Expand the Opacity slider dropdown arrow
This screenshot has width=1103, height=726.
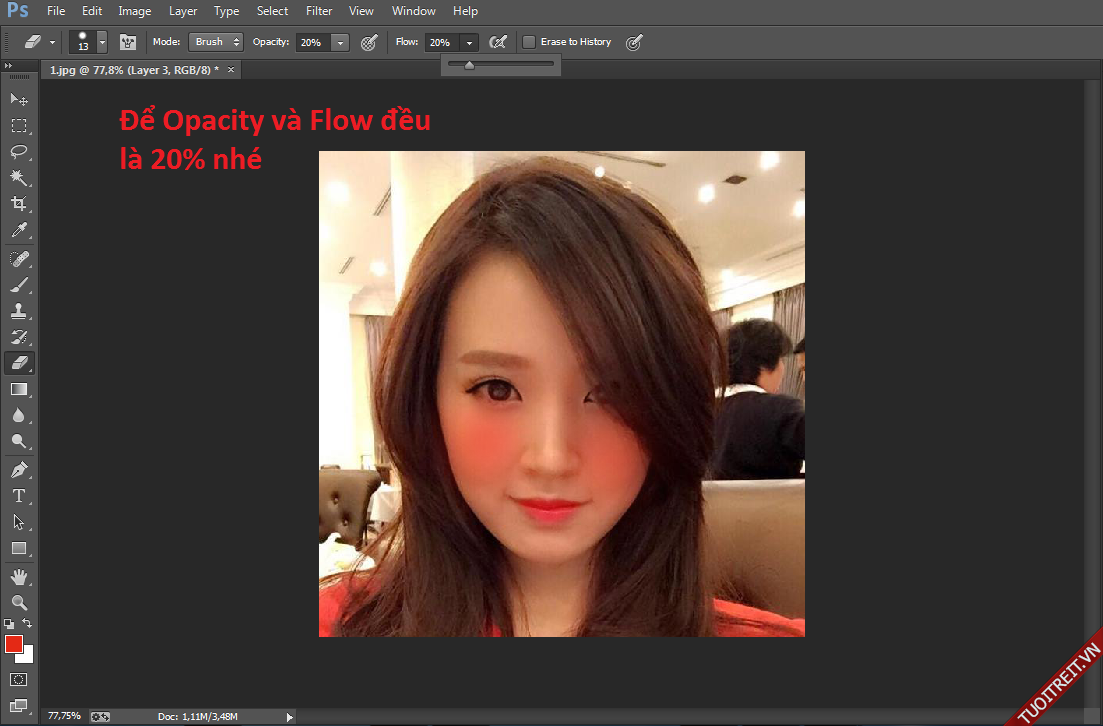click(x=340, y=42)
